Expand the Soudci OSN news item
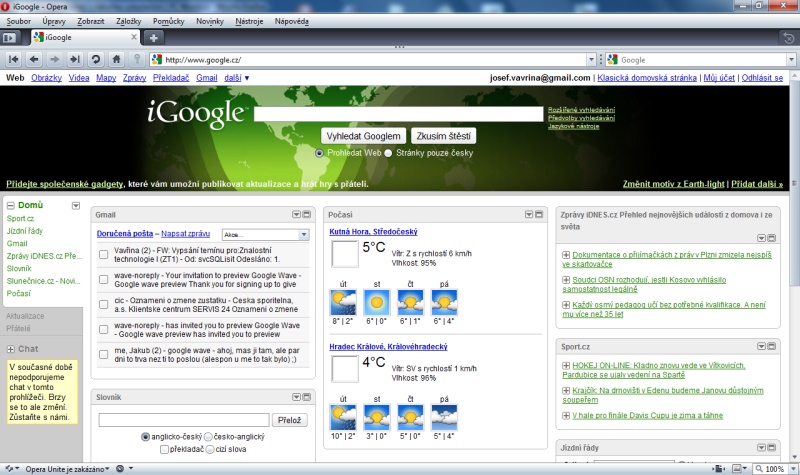Screen dimensions: 800x475 (x=566, y=280)
